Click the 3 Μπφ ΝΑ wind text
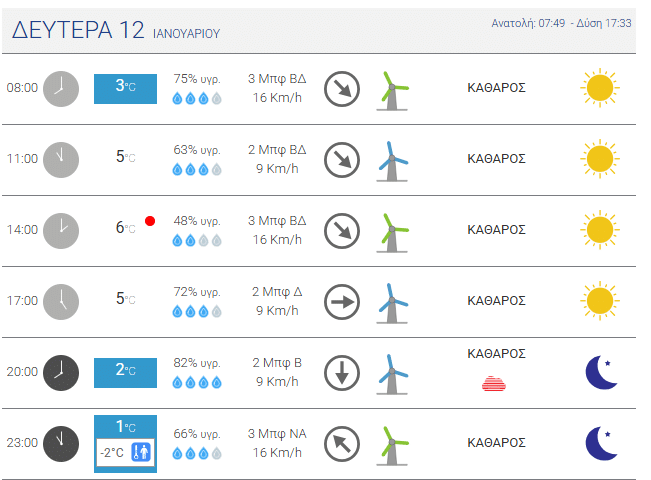Screen dimensions: 651x480 pyautogui.click(x=277, y=434)
